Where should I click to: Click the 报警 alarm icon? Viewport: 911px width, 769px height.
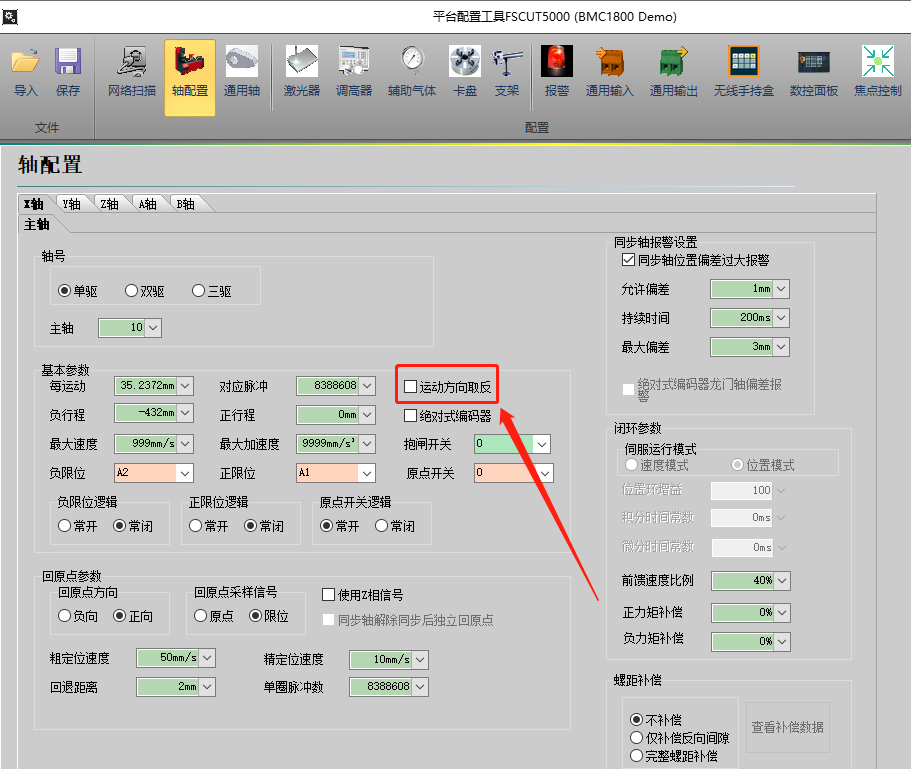click(x=556, y=63)
